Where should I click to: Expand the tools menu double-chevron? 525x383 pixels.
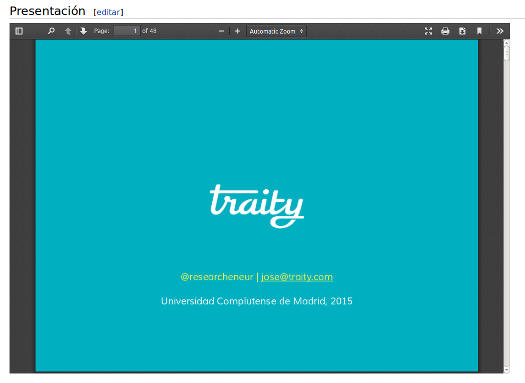point(500,31)
